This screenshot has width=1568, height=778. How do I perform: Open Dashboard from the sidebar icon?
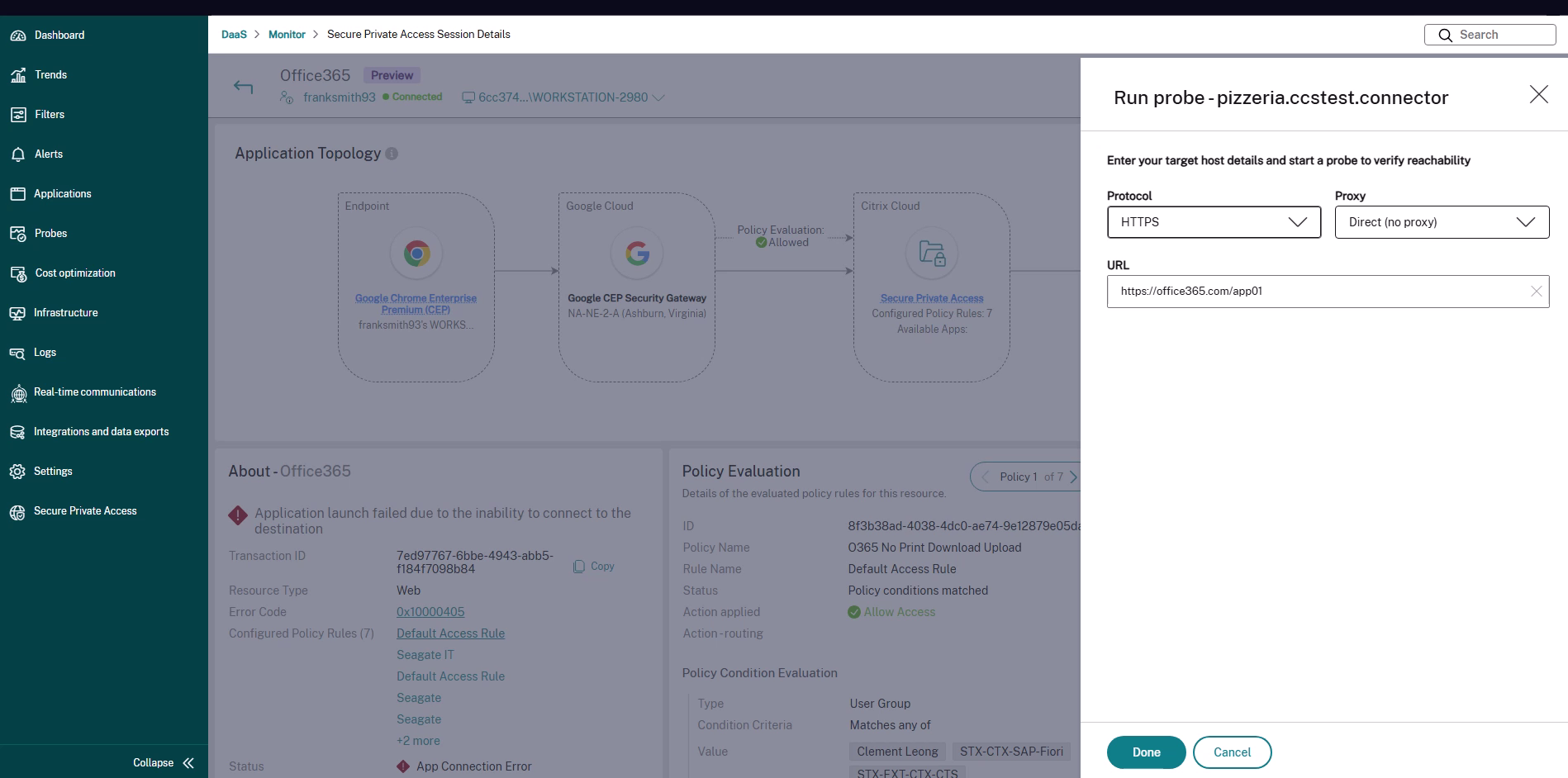[17, 36]
